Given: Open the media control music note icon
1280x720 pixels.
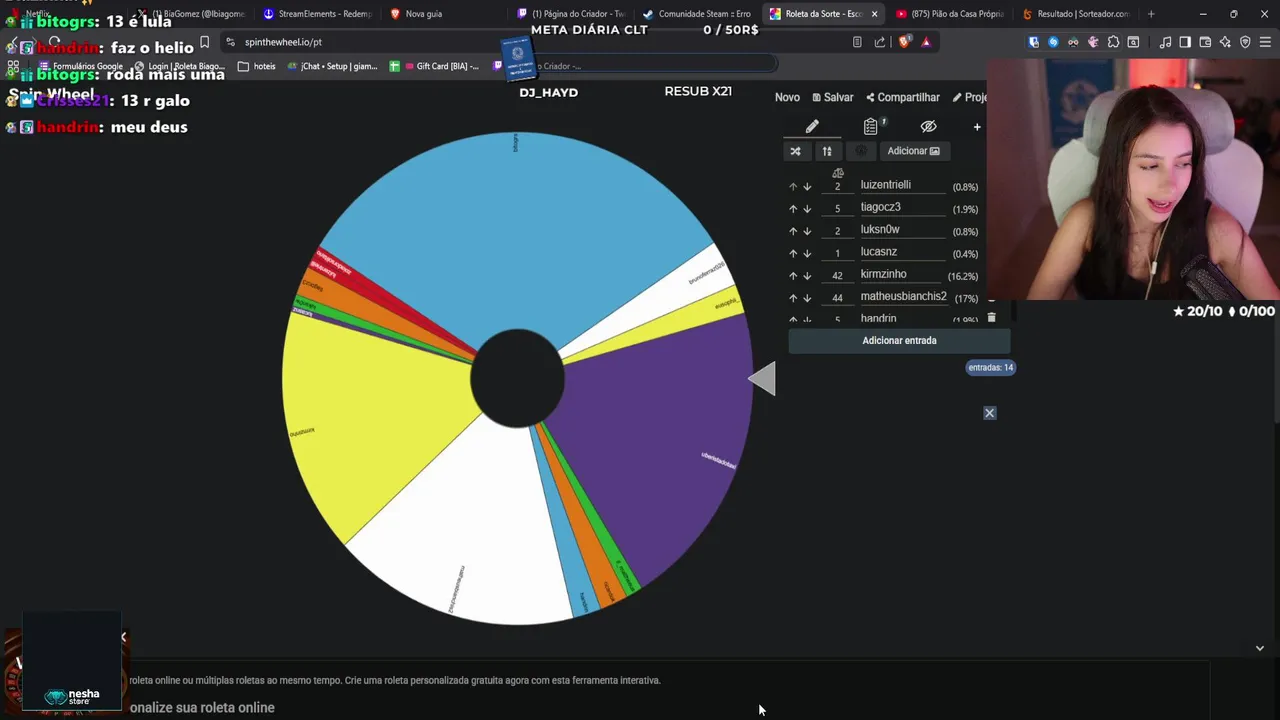Looking at the screenshot, I should 1165,42.
